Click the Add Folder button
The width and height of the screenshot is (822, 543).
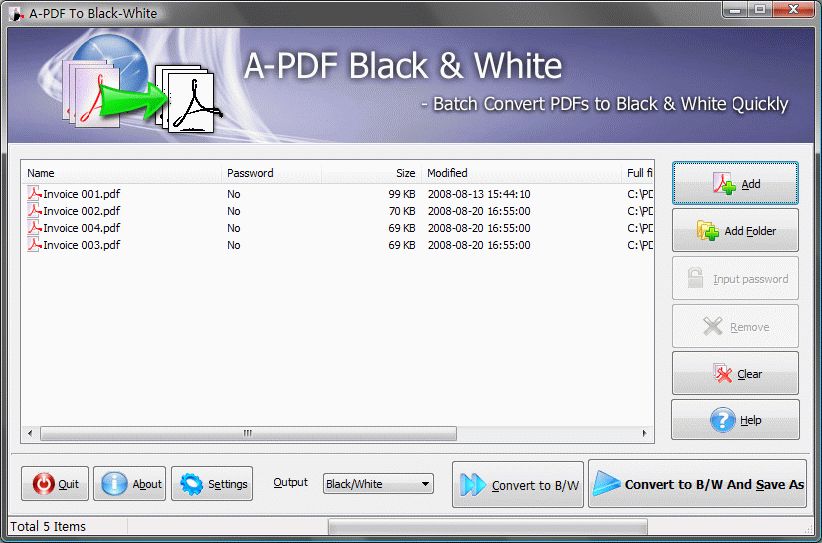tap(735, 231)
